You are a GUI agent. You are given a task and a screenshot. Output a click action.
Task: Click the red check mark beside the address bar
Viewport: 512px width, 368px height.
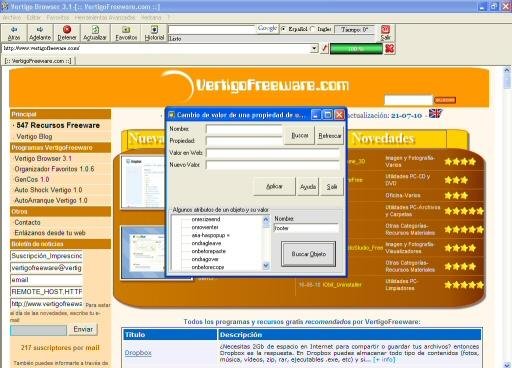(324, 49)
